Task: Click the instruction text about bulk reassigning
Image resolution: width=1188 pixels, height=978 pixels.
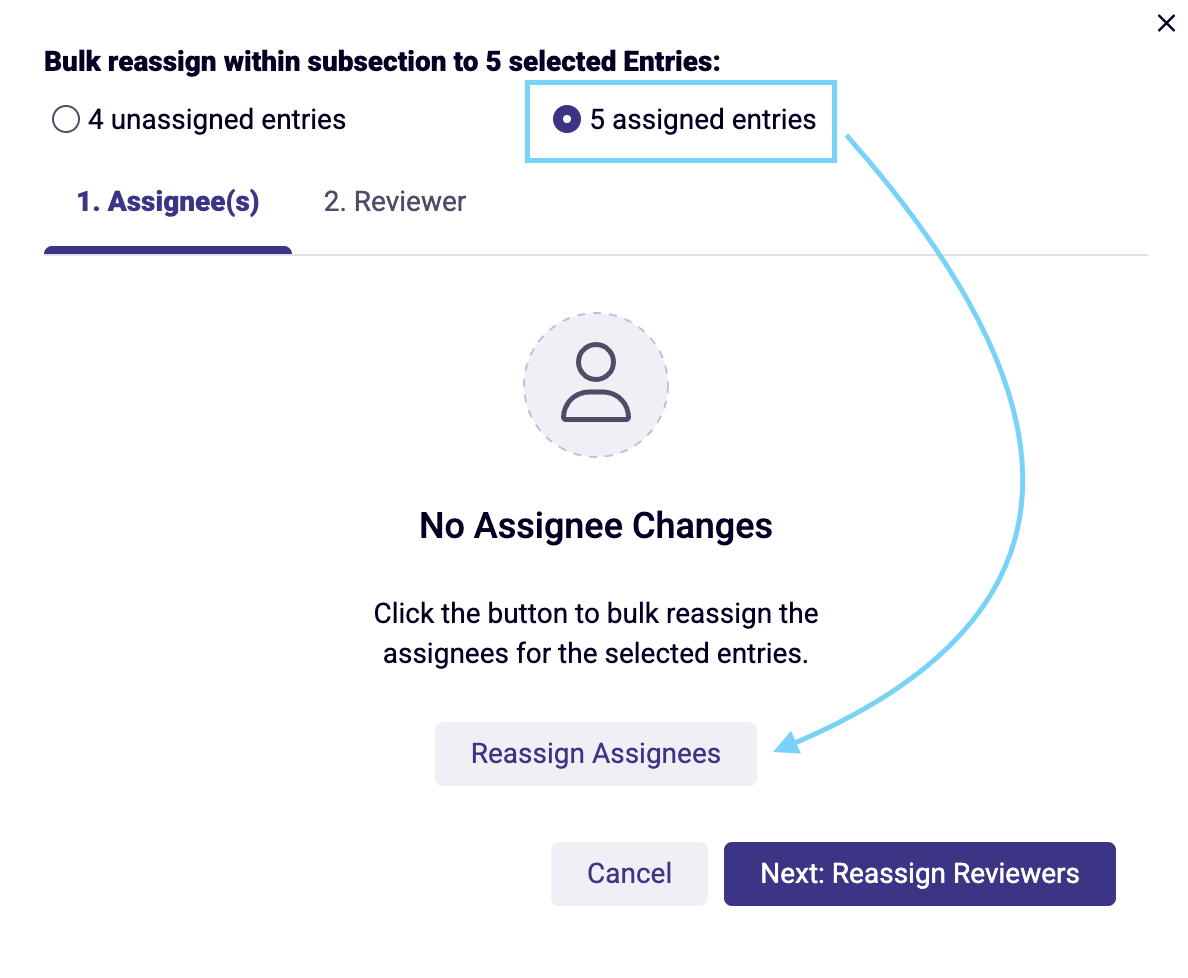Action: click(x=596, y=633)
